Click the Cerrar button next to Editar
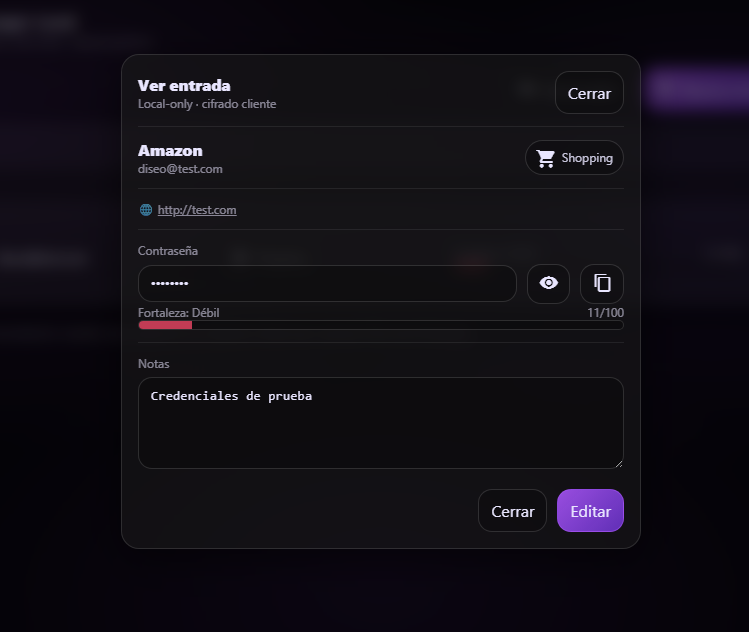Image resolution: width=749 pixels, height=632 pixels. (512, 511)
